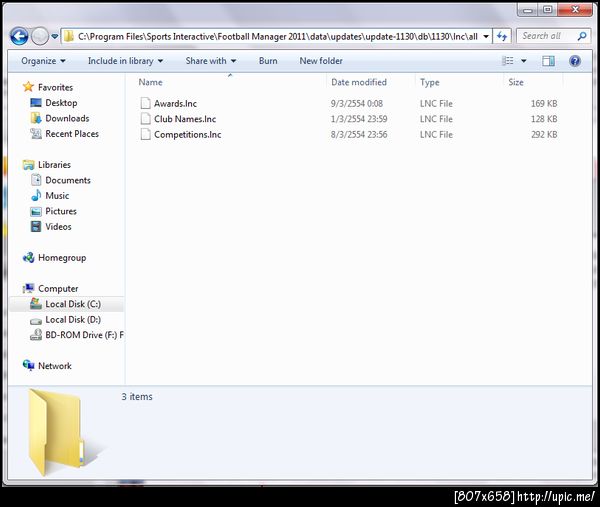This screenshot has height=507, width=600.
Task: Click the Burn toolbar button
Action: 268,61
